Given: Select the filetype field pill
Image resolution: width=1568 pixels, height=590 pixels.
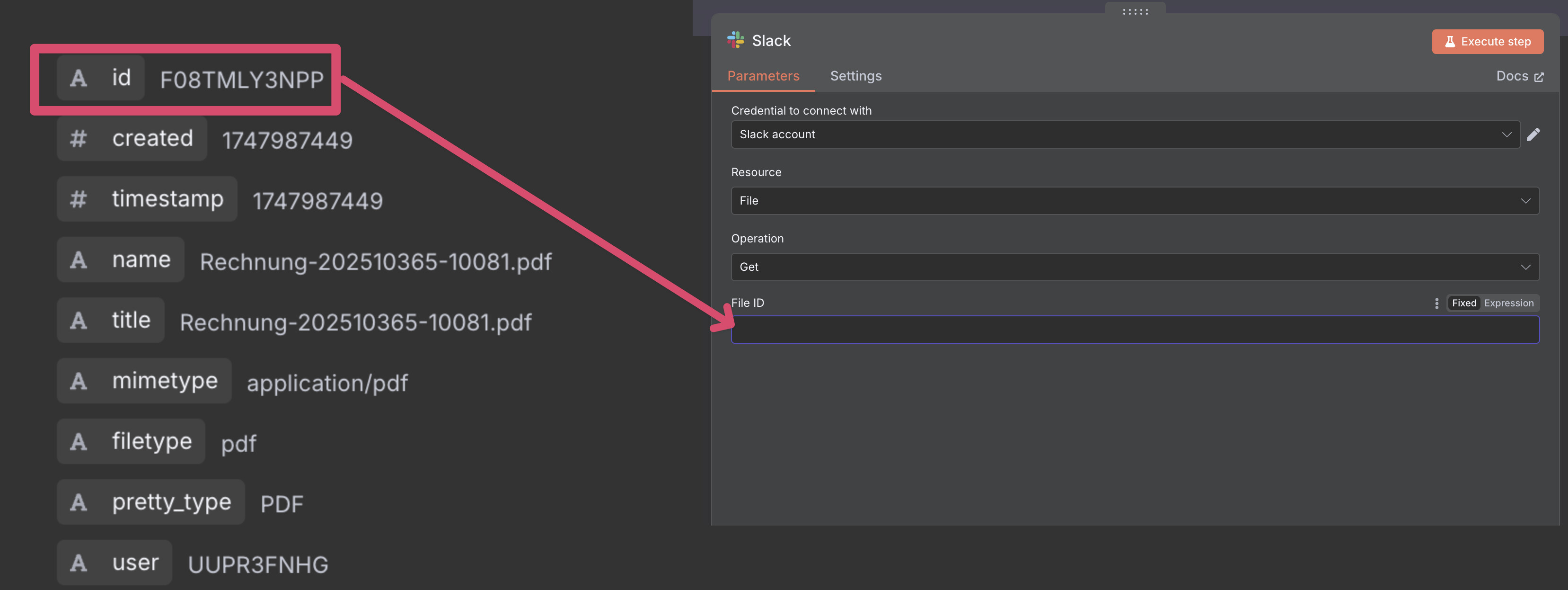Looking at the screenshot, I should point(131,441).
